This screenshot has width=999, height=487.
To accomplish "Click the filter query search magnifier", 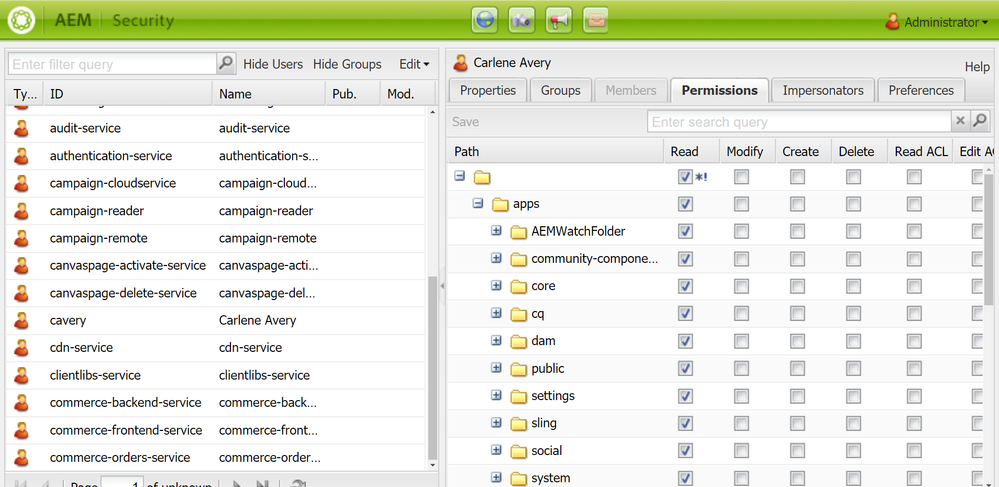I will (x=226, y=64).
